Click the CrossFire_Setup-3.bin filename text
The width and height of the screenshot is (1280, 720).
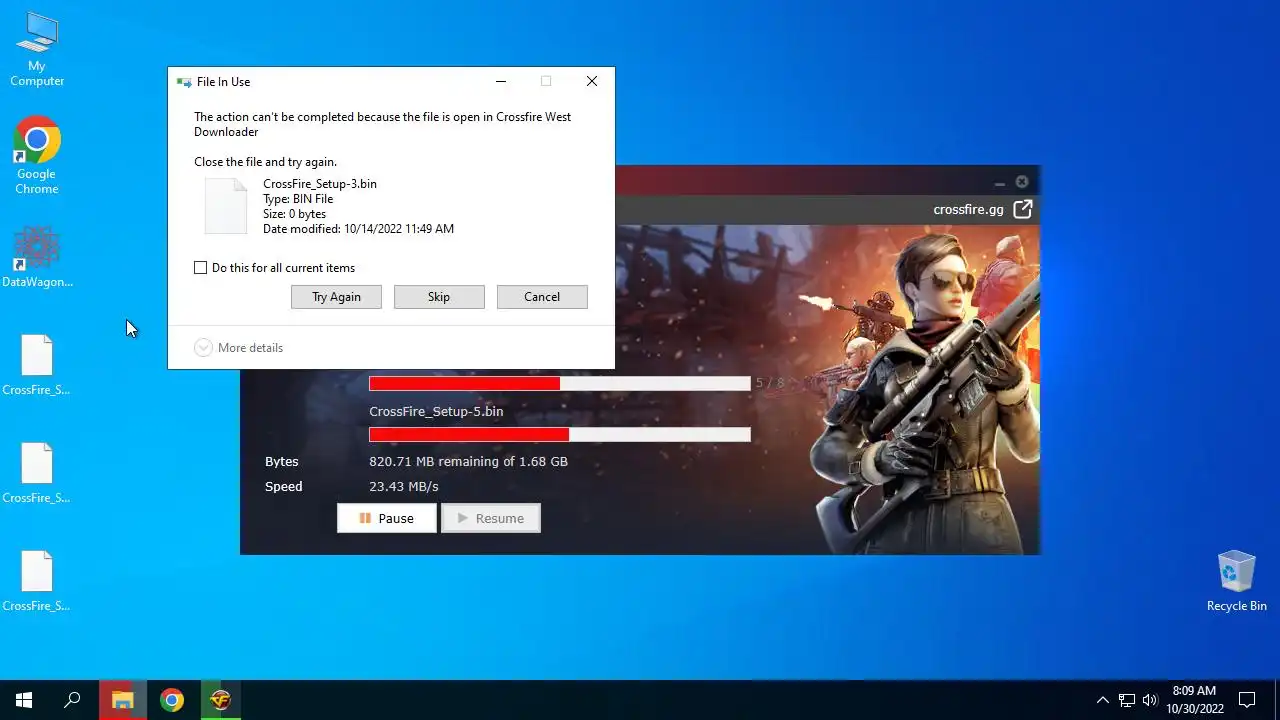[320, 184]
